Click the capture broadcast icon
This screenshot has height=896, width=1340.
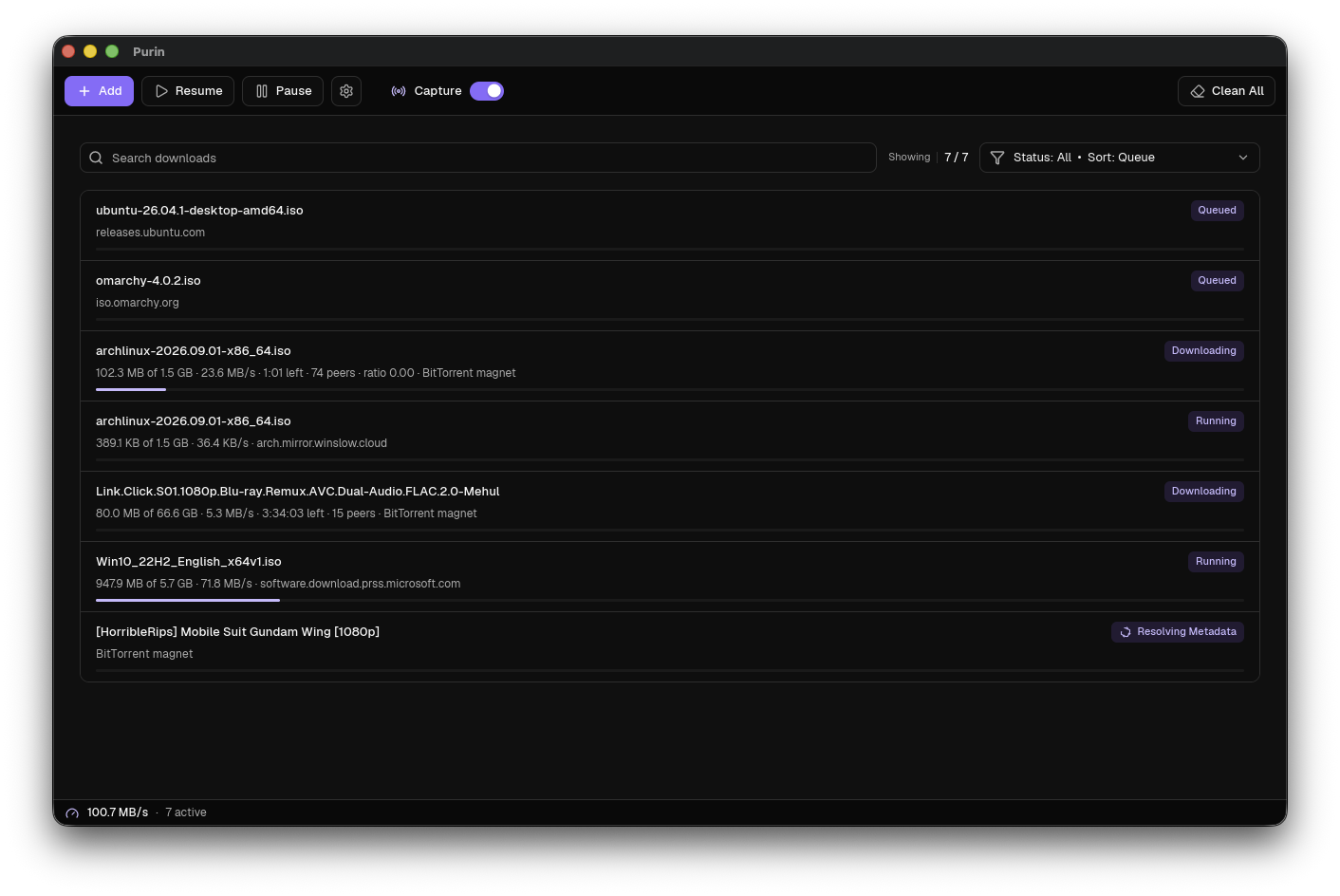pyautogui.click(x=399, y=91)
